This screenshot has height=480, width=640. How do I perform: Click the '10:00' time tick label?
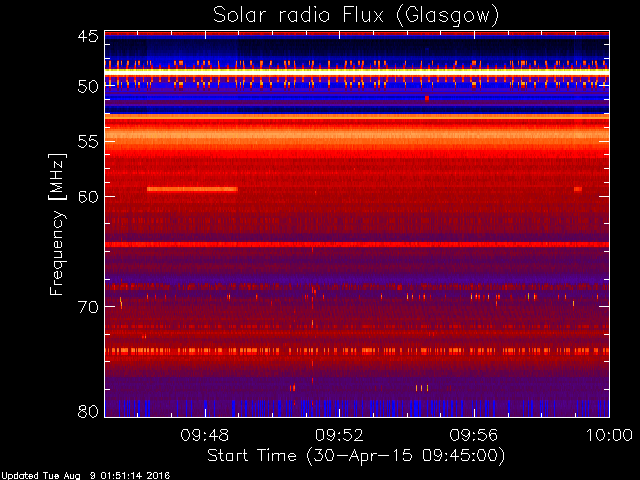tap(609, 435)
